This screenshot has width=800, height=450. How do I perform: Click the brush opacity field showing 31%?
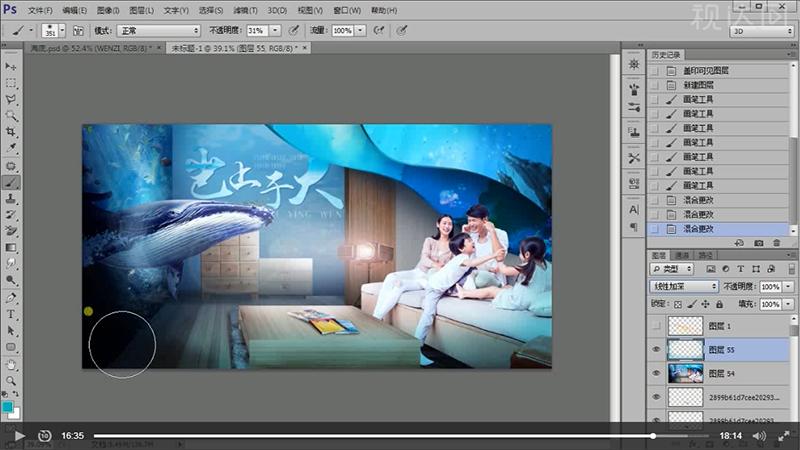tap(257, 31)
